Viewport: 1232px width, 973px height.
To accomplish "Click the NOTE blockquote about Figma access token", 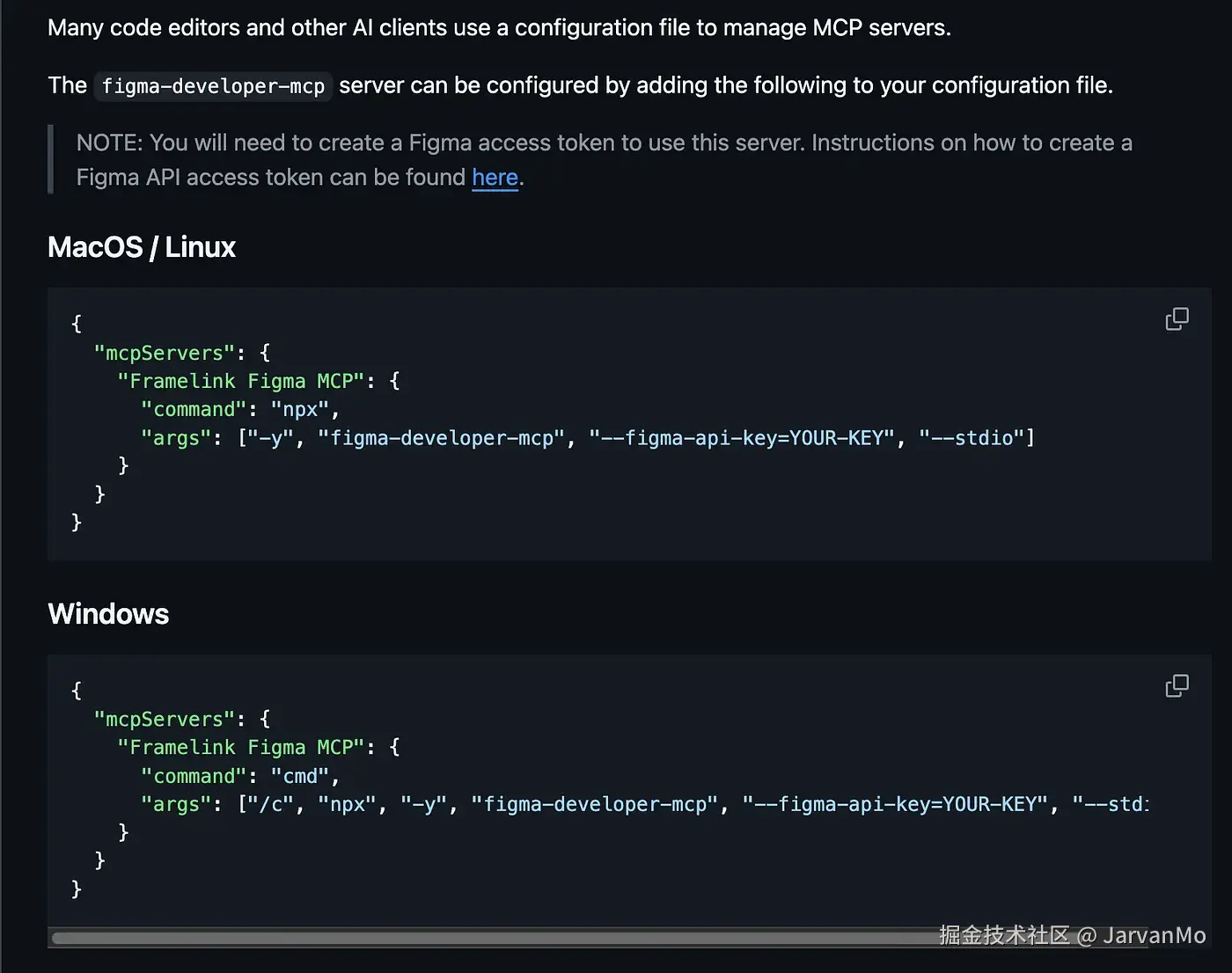I will pyautogui.click(x=604, y=160).
